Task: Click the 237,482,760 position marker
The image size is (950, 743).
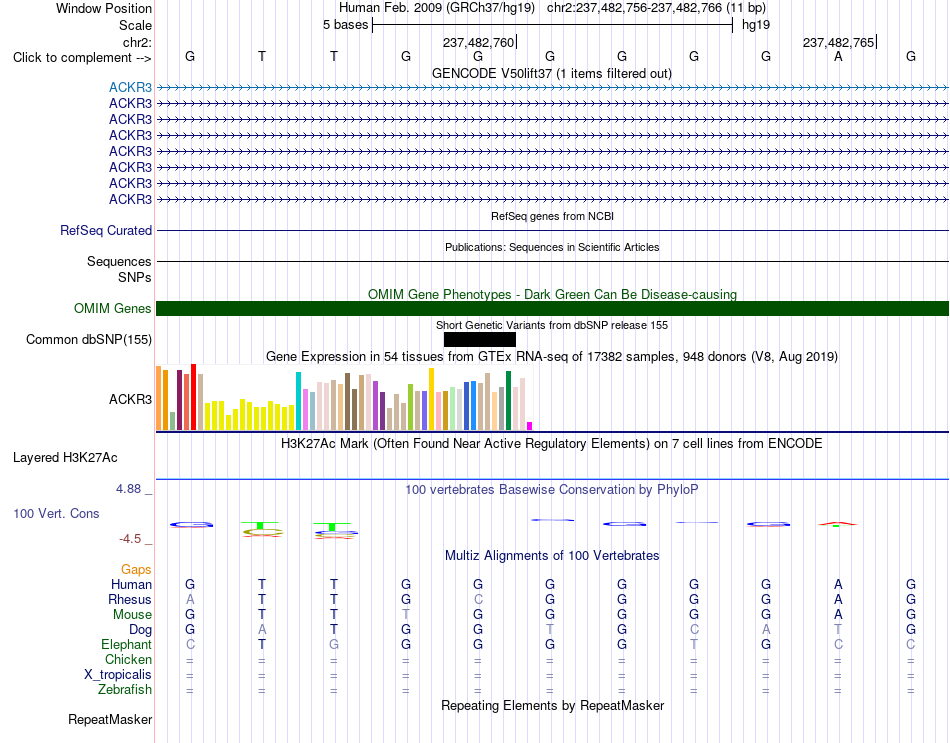Action: (479, 42)
